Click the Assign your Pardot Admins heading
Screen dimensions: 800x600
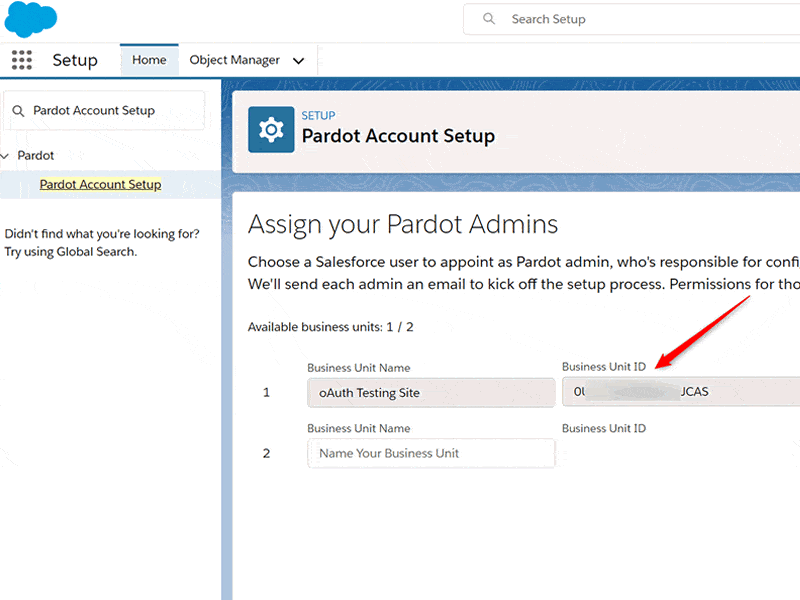403,224
